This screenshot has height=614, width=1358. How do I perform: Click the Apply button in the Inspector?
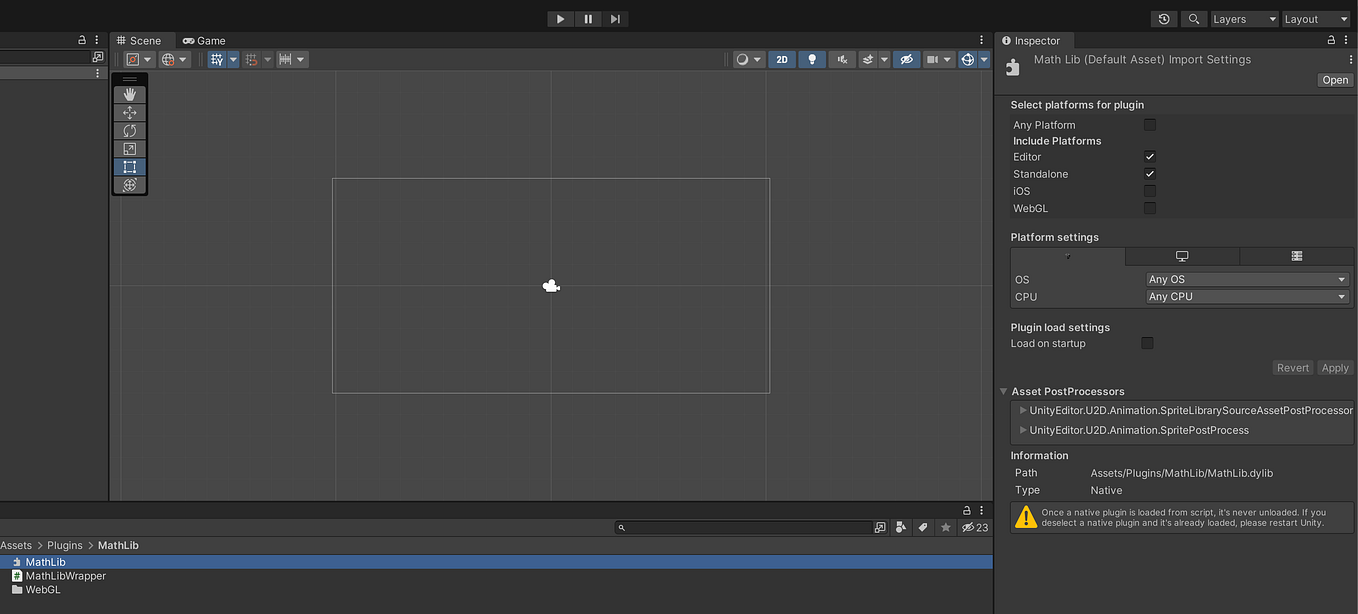(x=1335, y=367)
